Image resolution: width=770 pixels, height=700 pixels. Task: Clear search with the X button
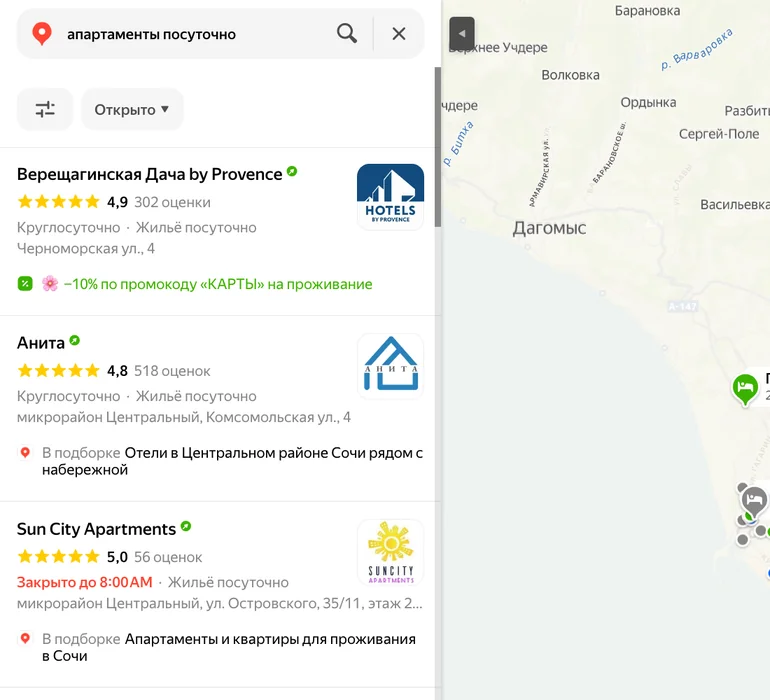(399, 33)
